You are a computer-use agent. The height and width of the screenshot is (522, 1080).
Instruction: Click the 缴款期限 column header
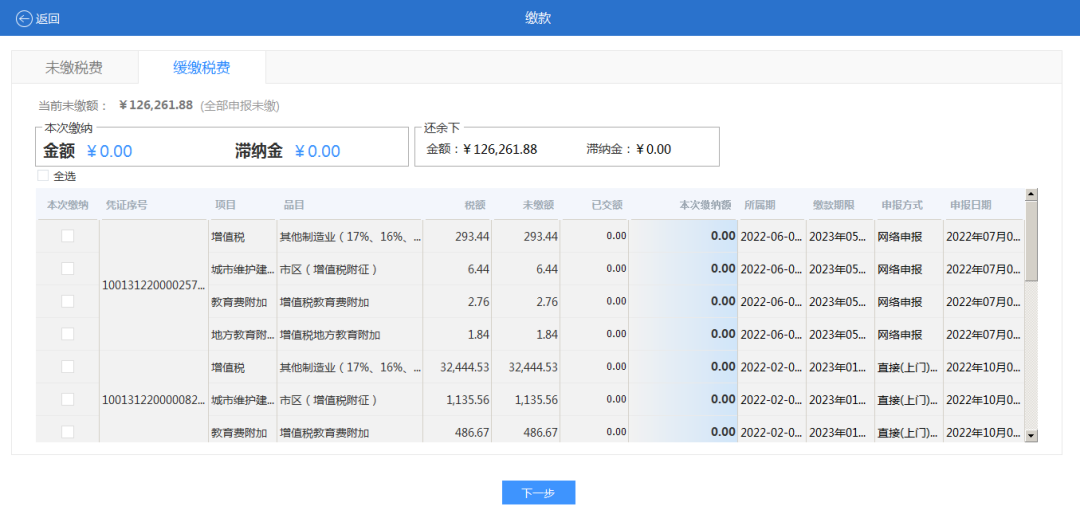pyautogui.click(x=833, y=205)
